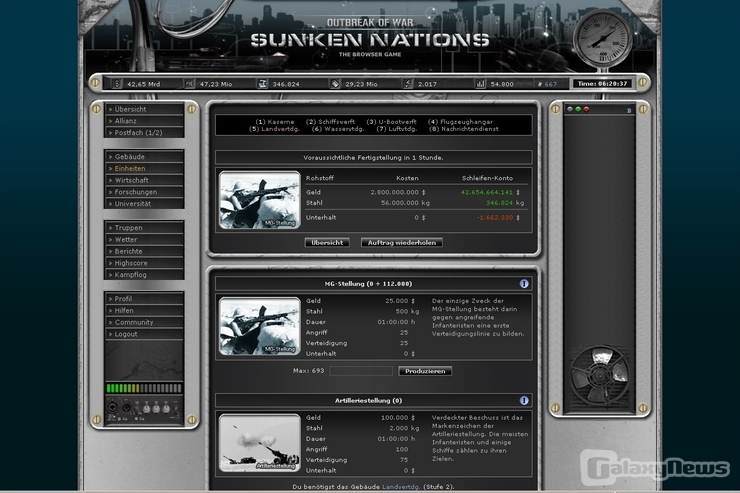
Task: Click the pressure gauge in header
Action: (x=603, y=40)
